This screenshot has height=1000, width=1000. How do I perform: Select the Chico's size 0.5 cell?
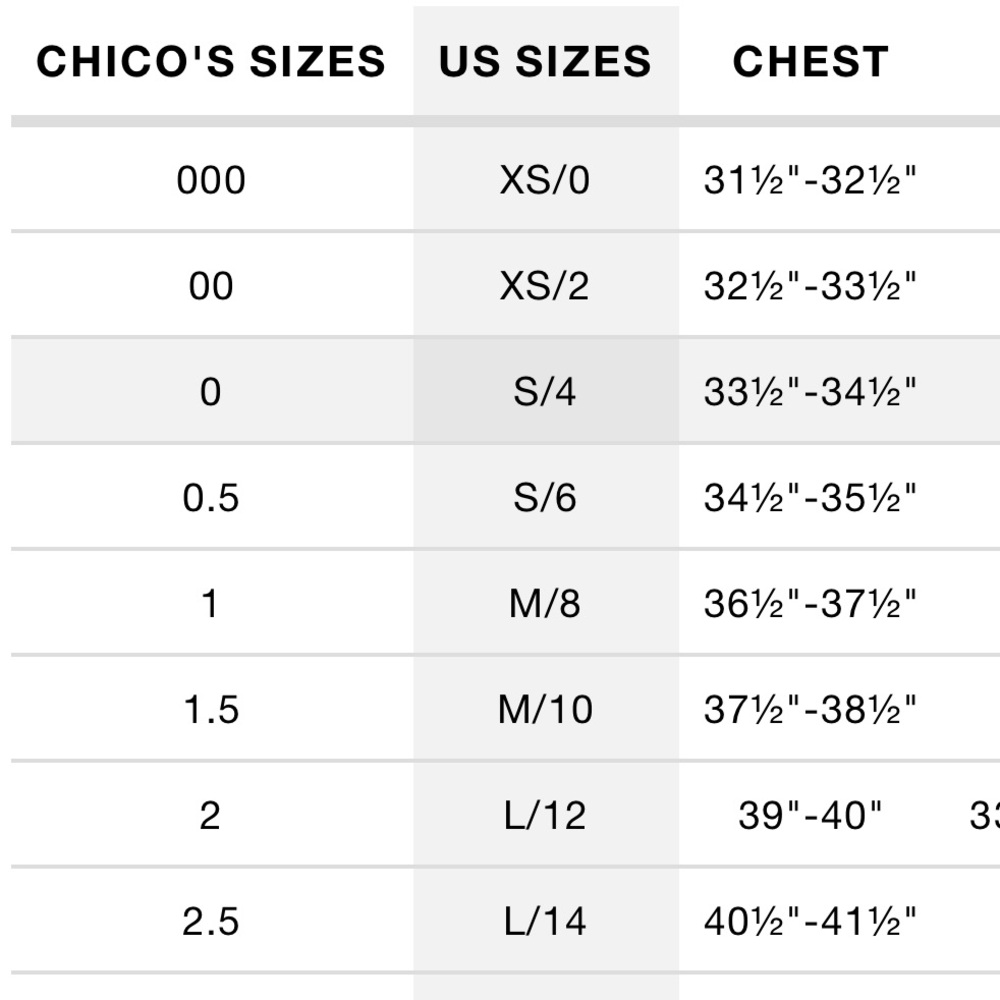tap(211, 497)
